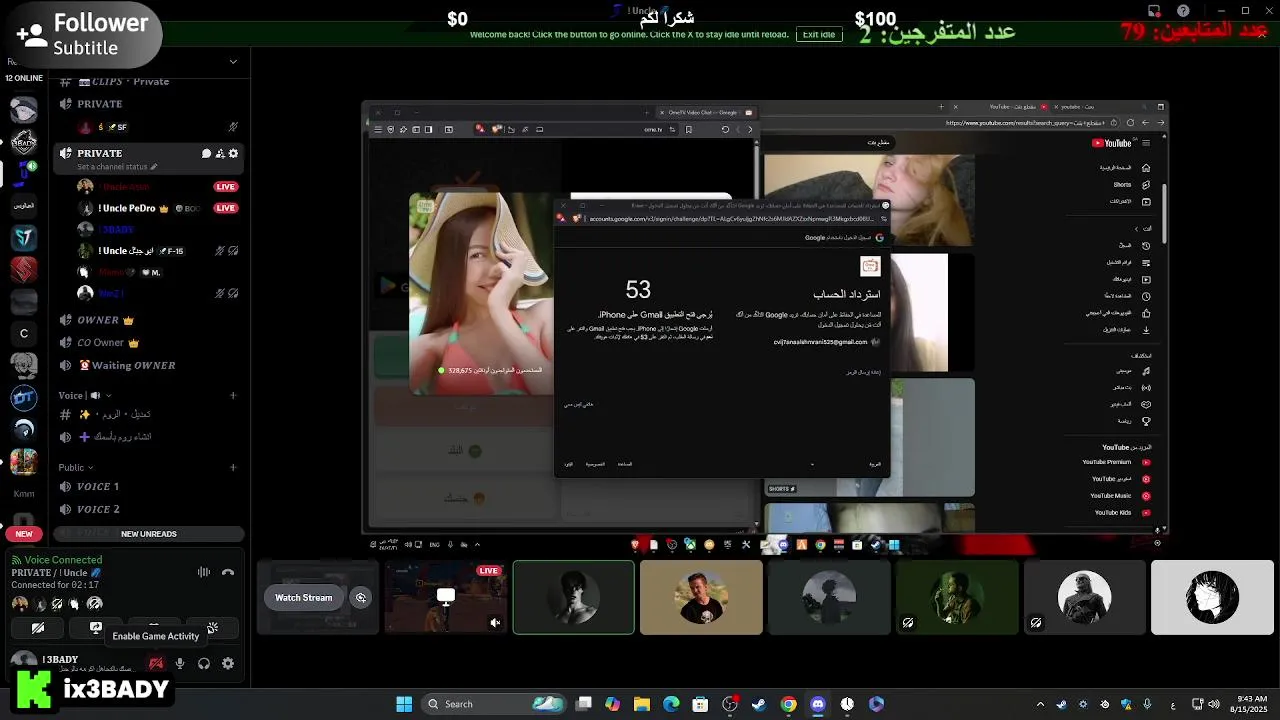Open Steam from taskbar
The height and width of the screenshot is (720, 1280).
coord(759,704)
